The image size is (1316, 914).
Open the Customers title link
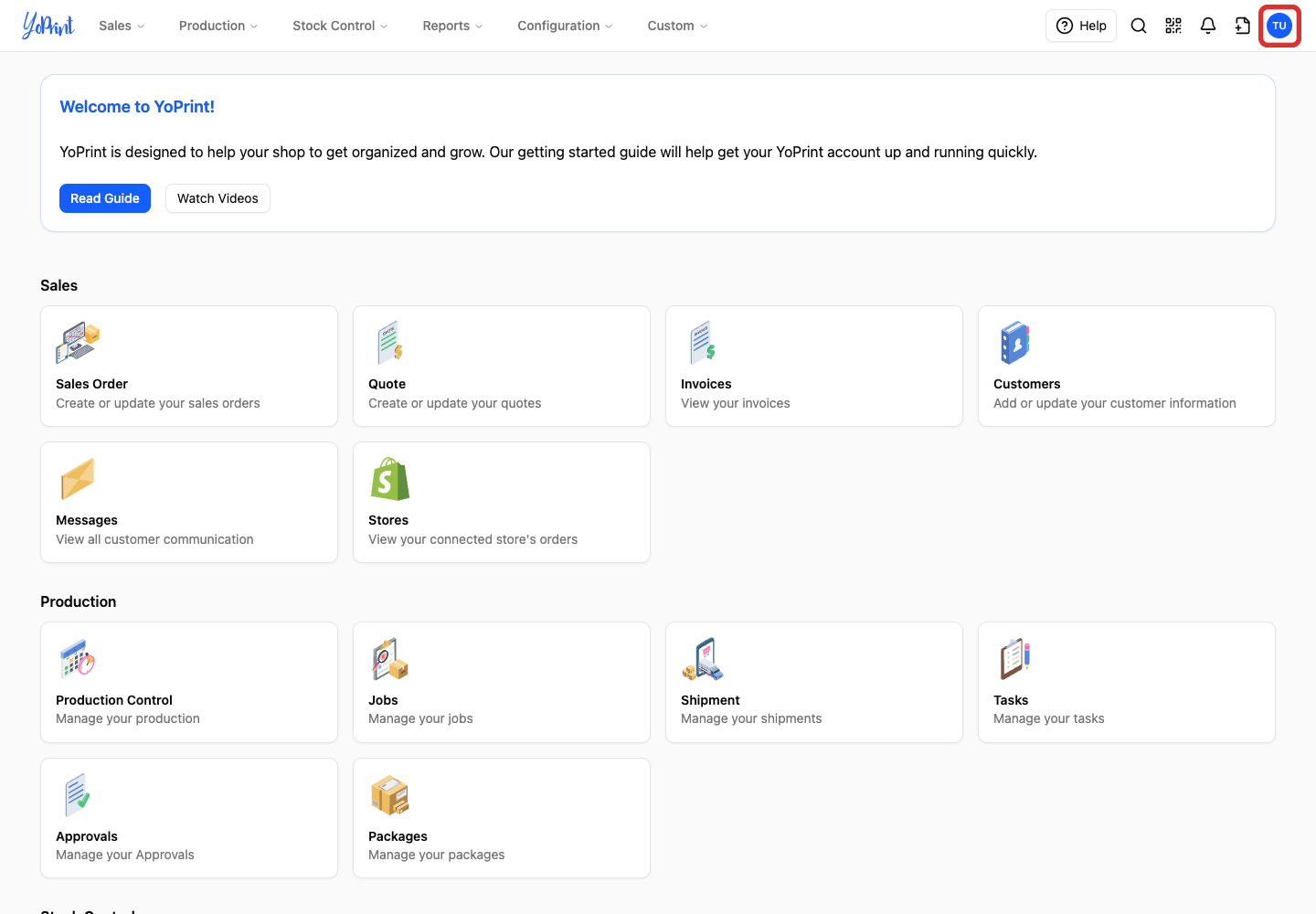pyautogui.click(x=1026, y=384)
